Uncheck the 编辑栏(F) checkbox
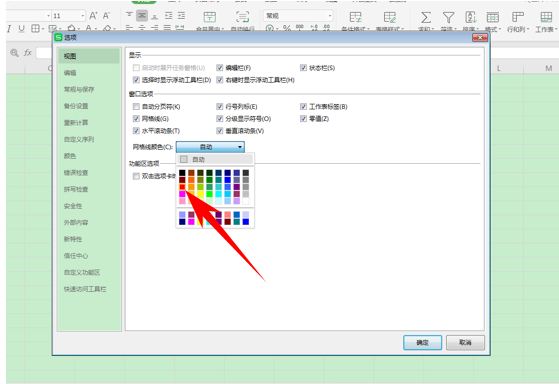Image resolution: width=559 pixels, height=384 pixels. pos(220,68)
